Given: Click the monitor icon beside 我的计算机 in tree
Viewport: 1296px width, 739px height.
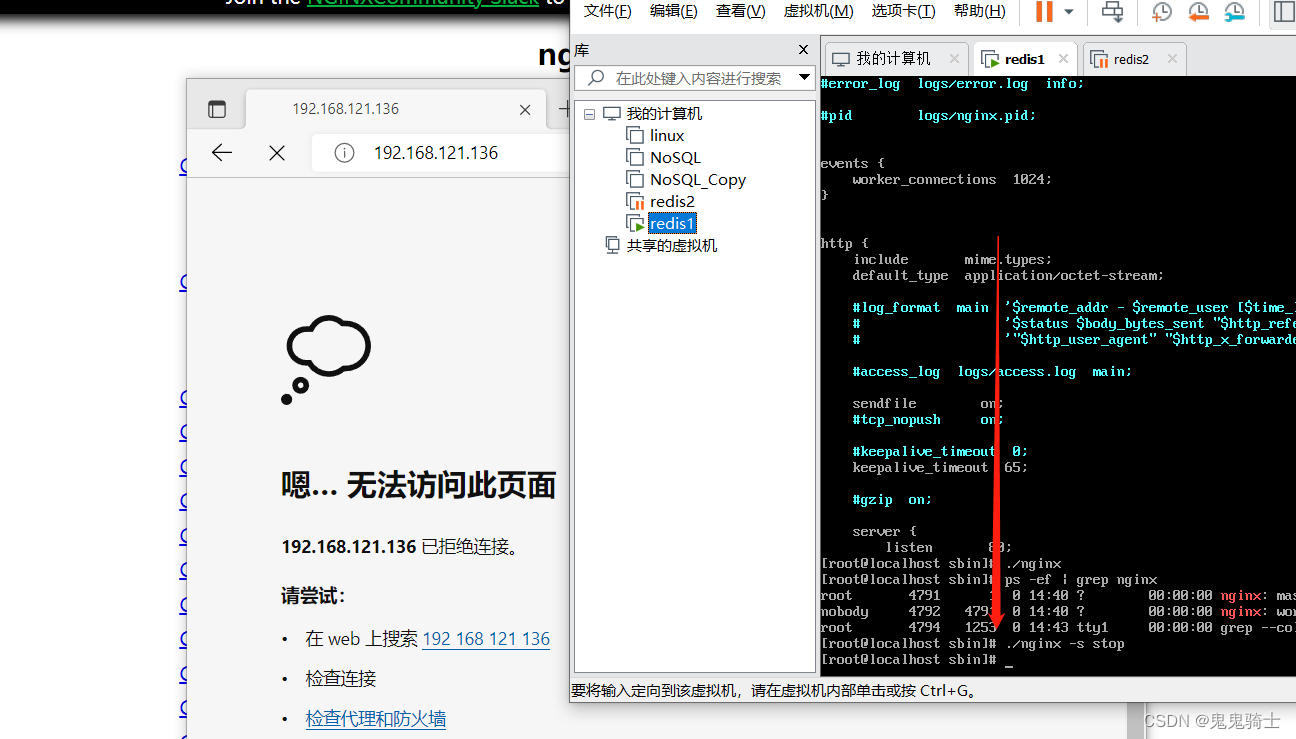Looking at the screenshot, I should 612,114.
